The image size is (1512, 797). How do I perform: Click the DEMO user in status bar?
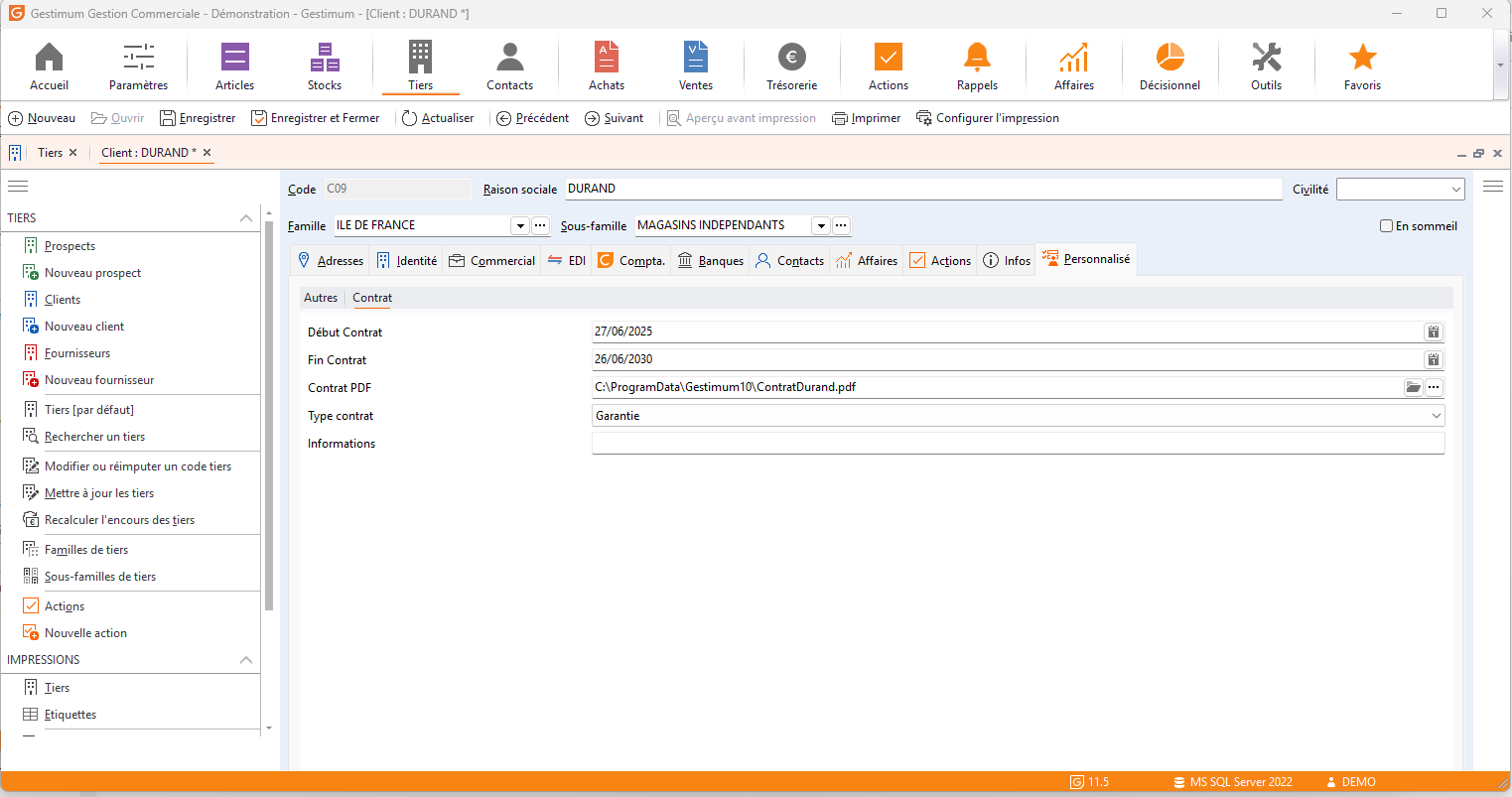coord(1351,782)
